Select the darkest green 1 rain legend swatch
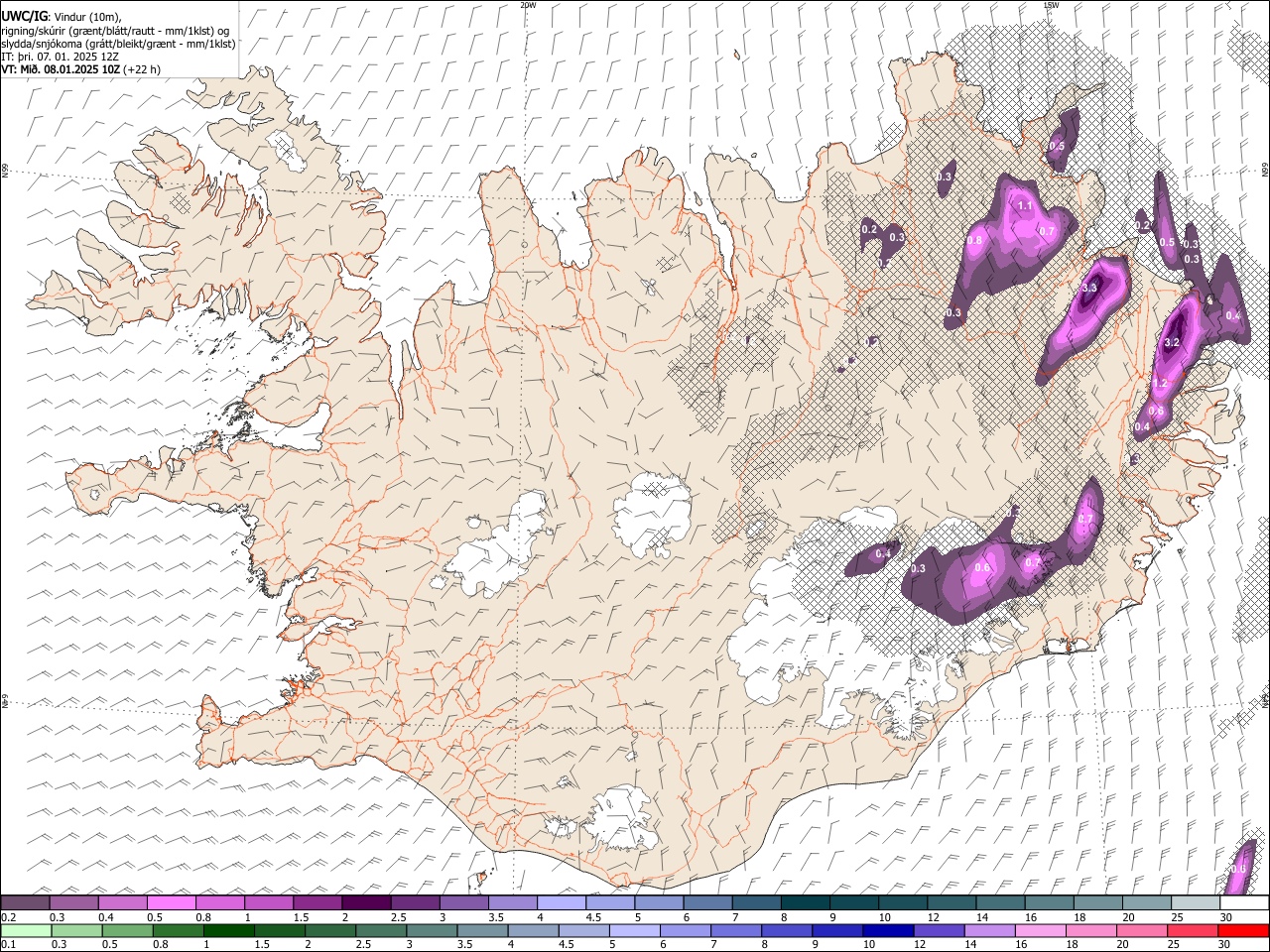The image size is (1270, 952). (228, 930)
